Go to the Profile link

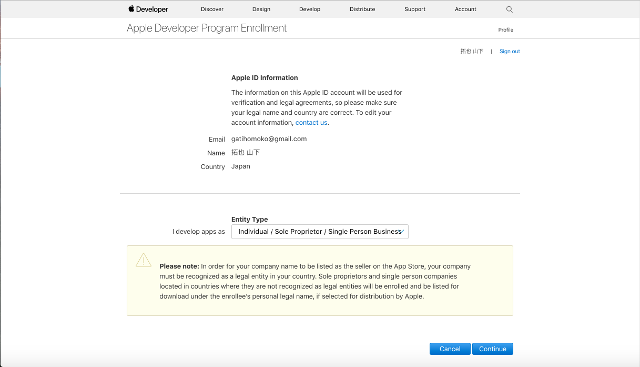point(505,30)
